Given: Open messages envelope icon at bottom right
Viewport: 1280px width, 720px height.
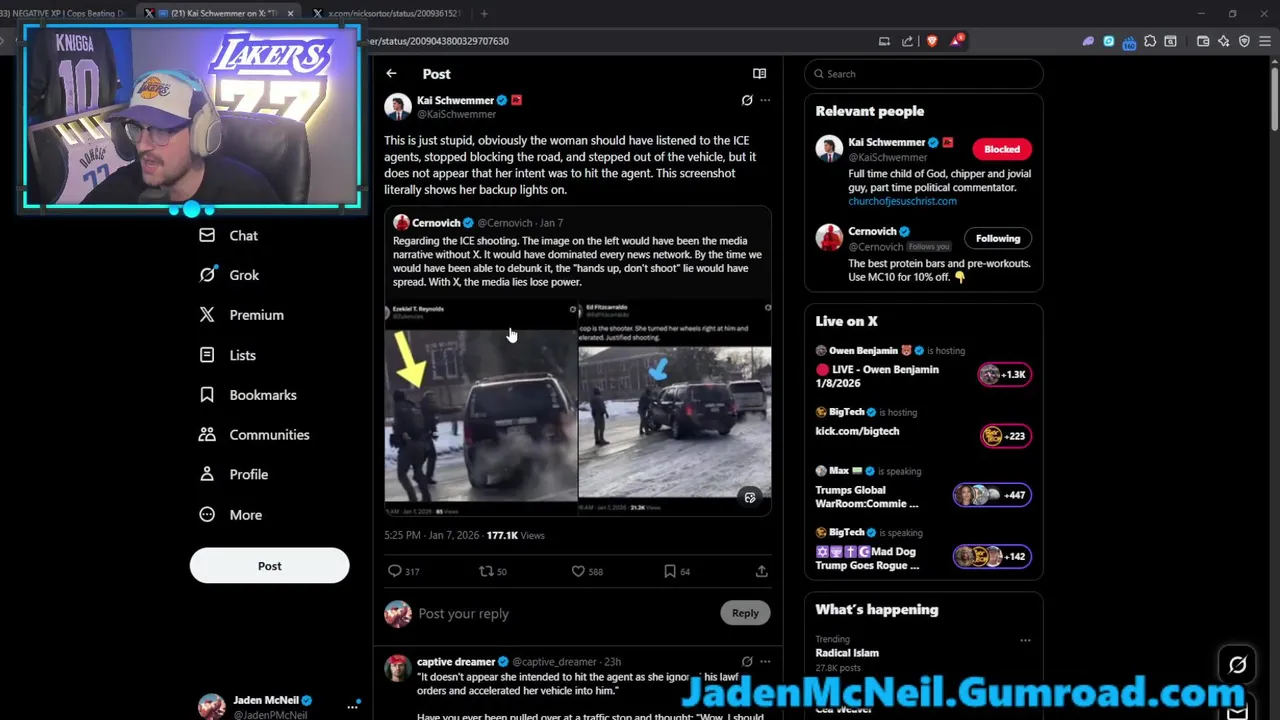Looking at the screenshot, I should (1238, 711).
